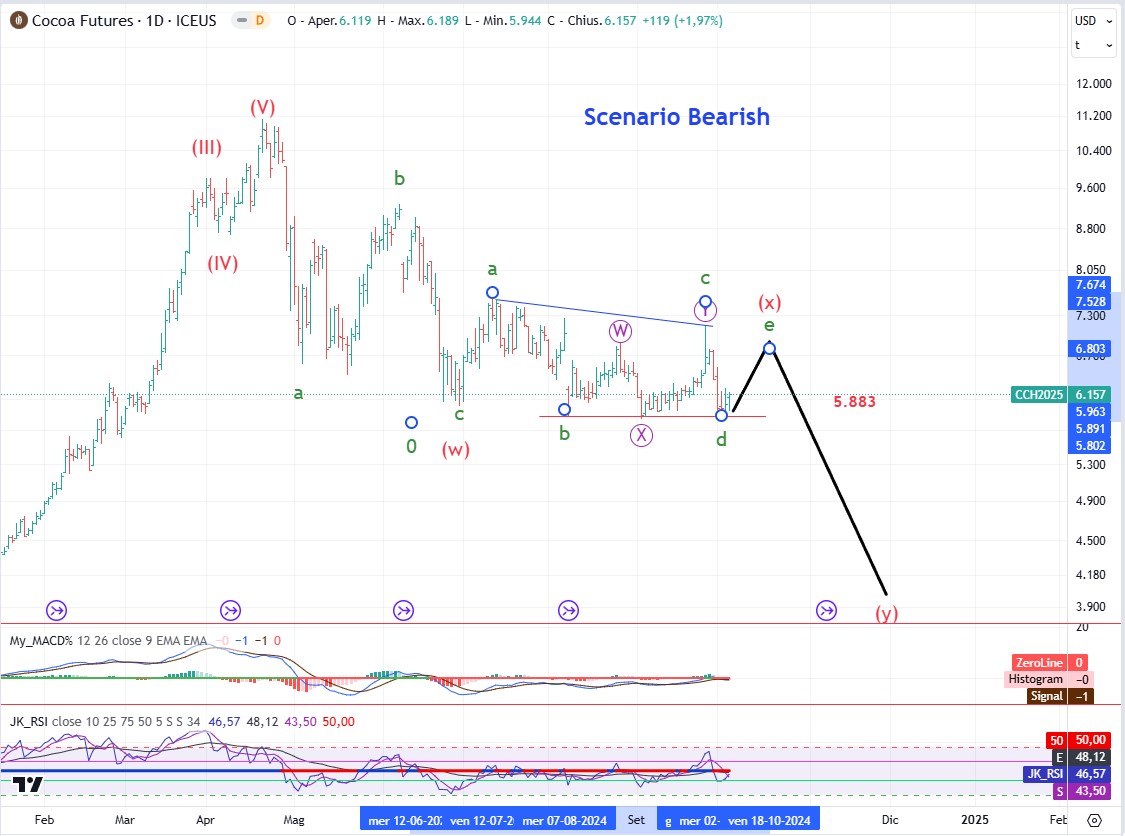Select the red 5.883 price text
1125x836 pixels.
(x=855, y=402)
